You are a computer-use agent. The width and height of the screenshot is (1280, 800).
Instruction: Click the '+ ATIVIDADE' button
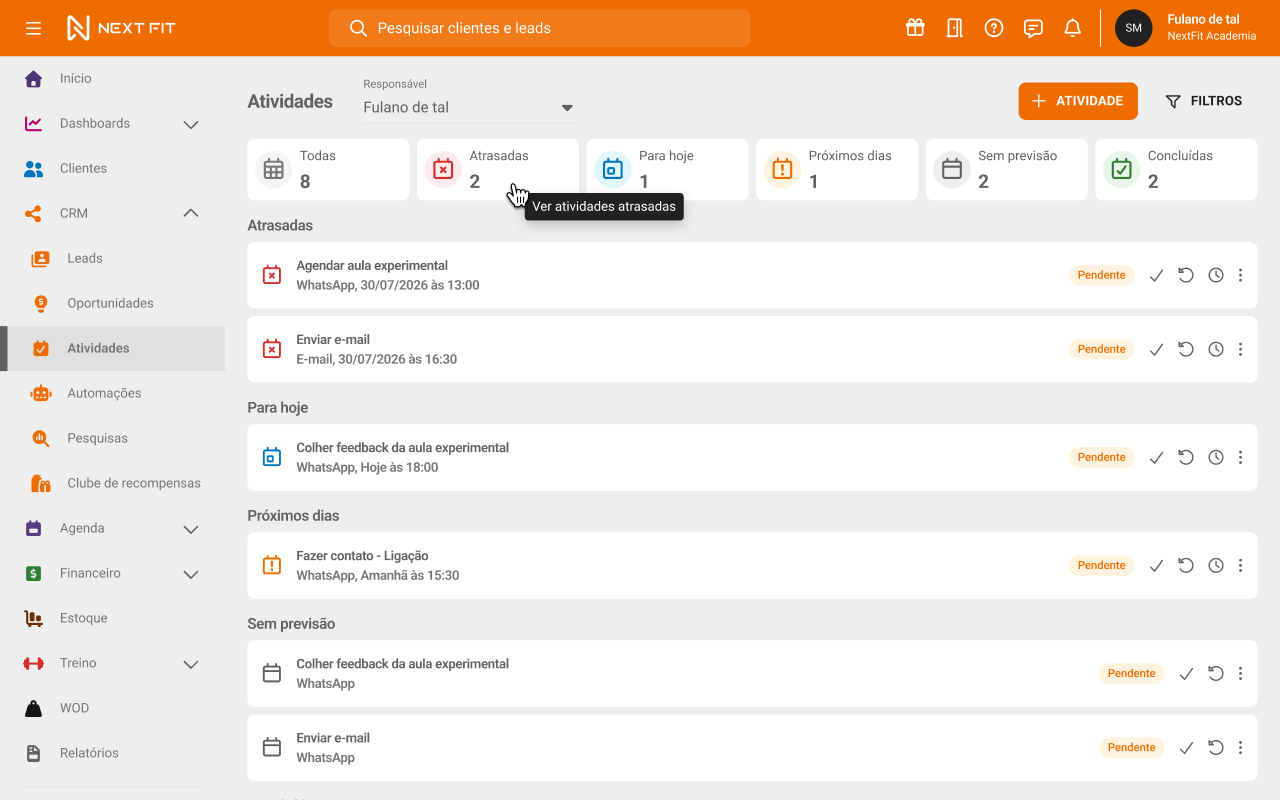(x=1078, y=101)
